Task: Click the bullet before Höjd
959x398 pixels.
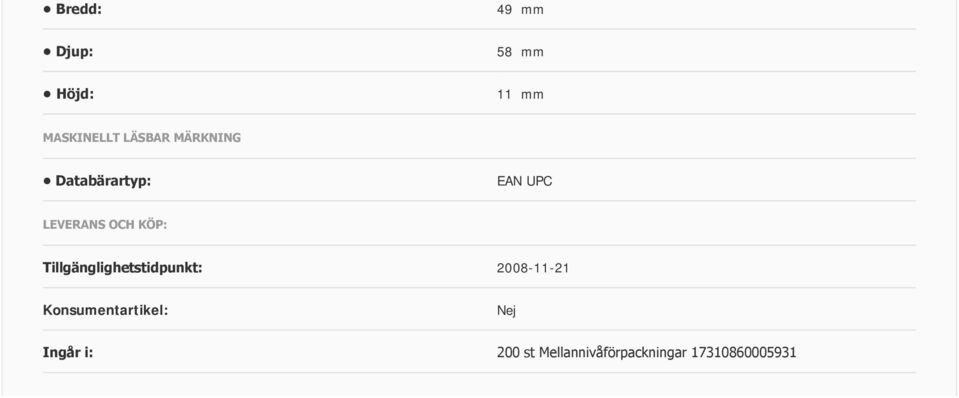Action: click(46, 95)
